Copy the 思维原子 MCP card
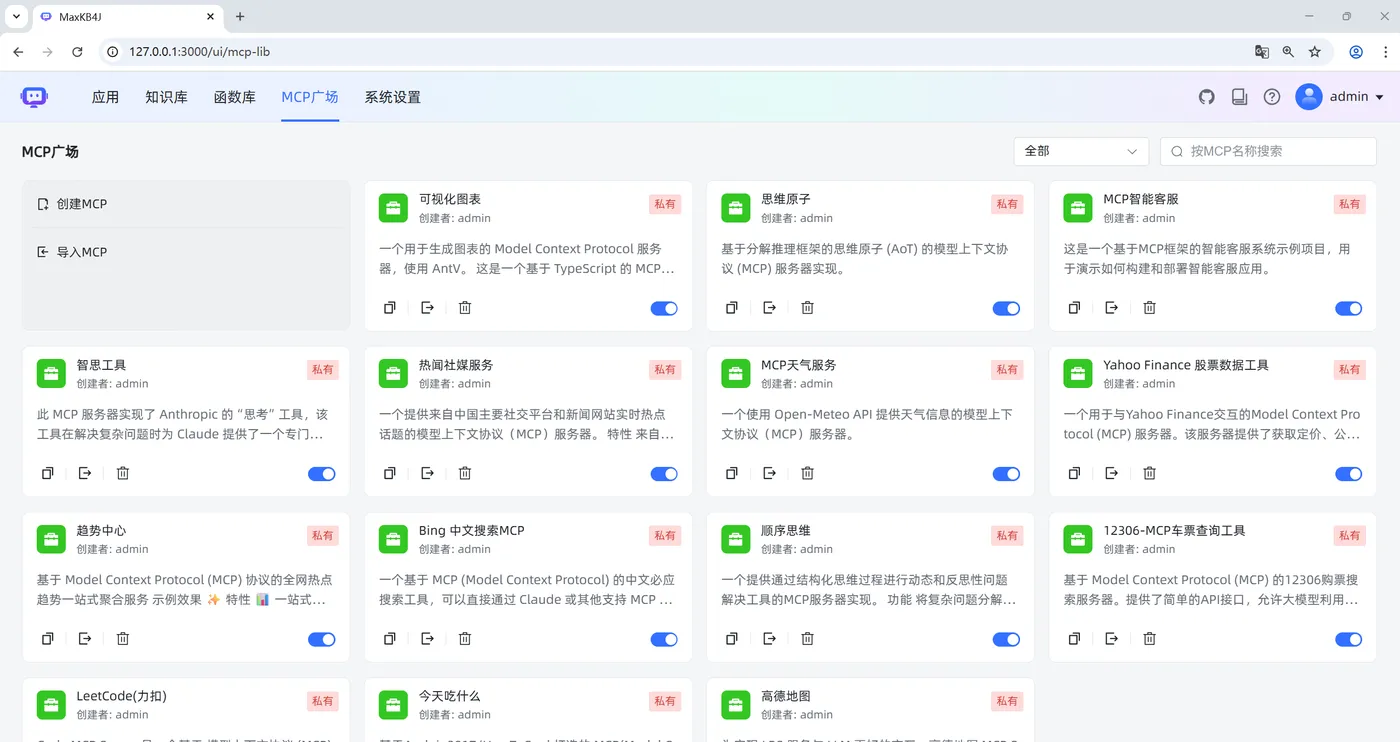 (x=732, y=308)
